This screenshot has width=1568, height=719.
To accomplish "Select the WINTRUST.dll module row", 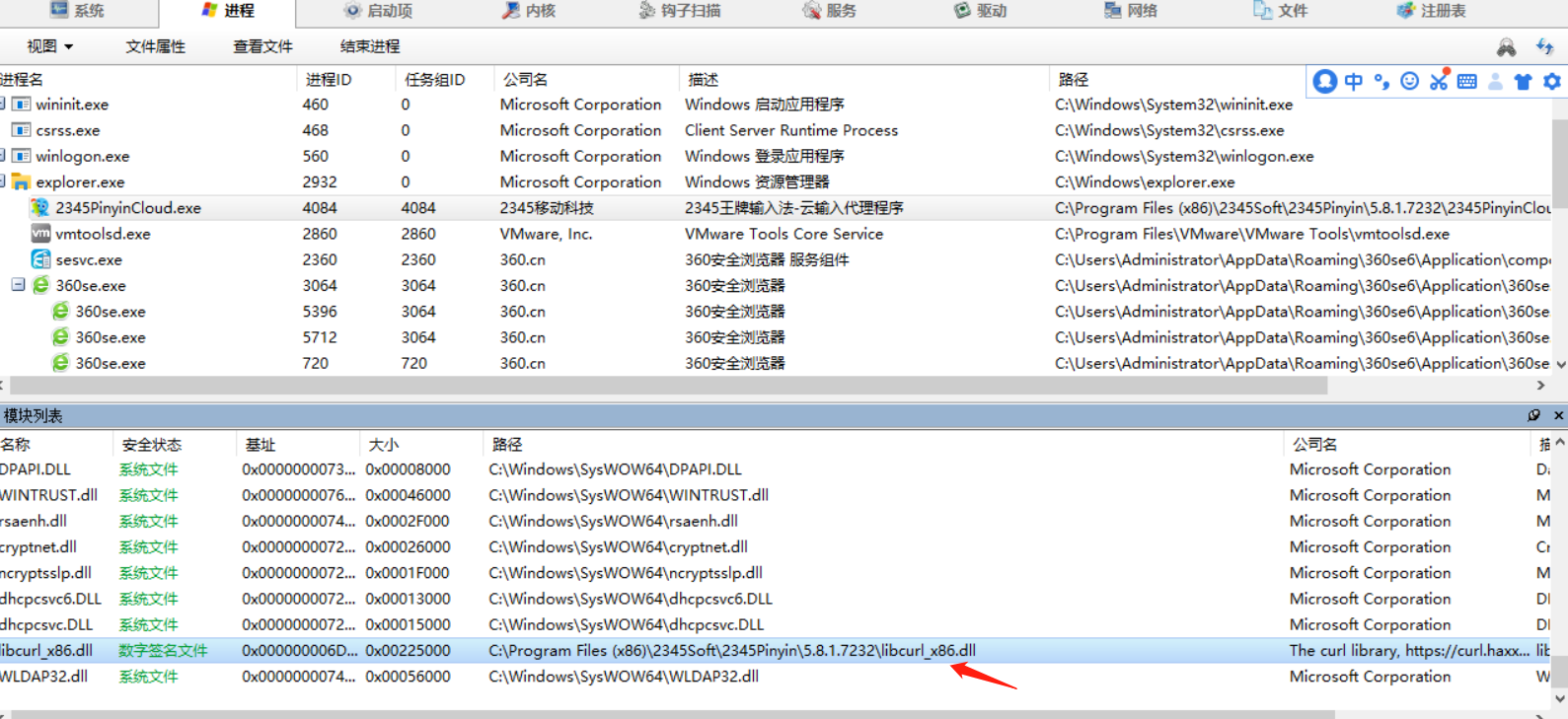I will click(775, 495).
